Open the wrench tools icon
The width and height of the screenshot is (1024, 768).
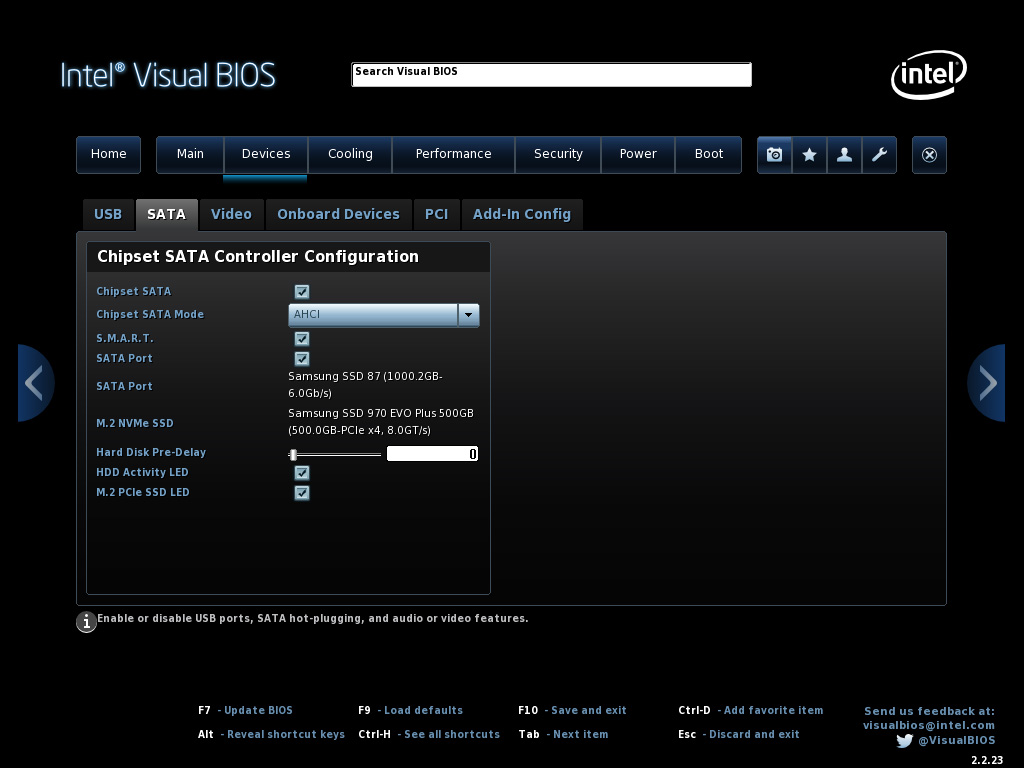pos(880,155)
